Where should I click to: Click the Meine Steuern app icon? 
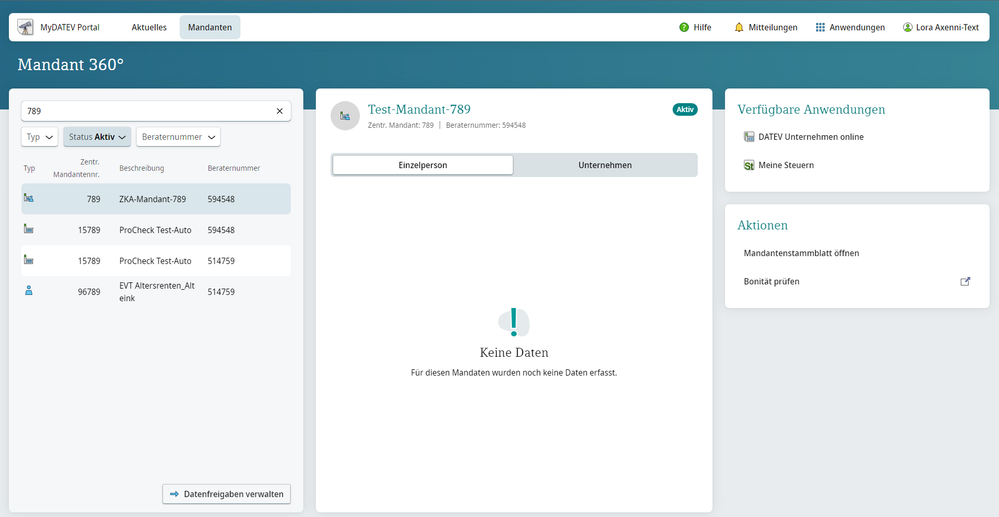point(748,165)
